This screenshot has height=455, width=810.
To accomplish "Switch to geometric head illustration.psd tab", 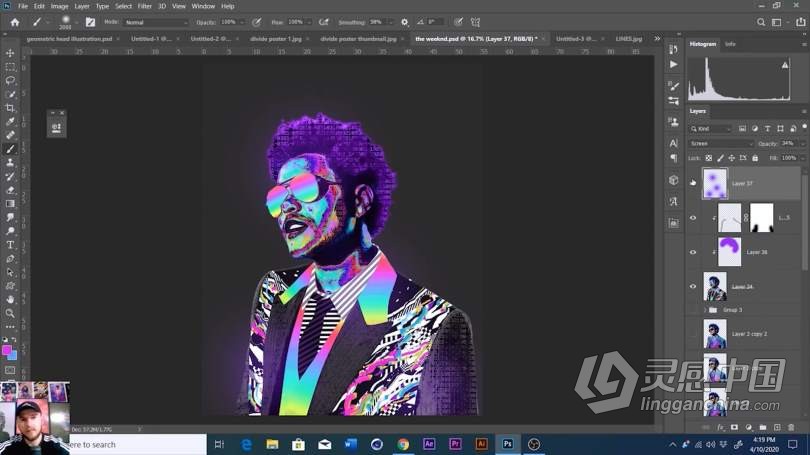I will point(69,39).
